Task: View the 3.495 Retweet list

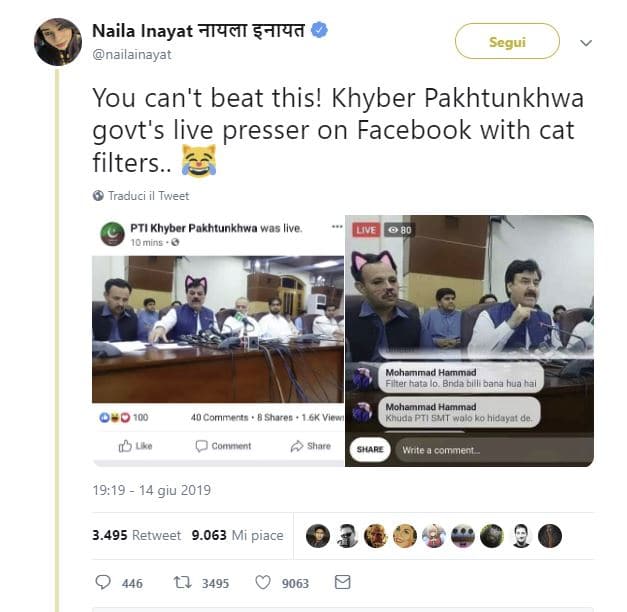Action: (x=137, y=535)
